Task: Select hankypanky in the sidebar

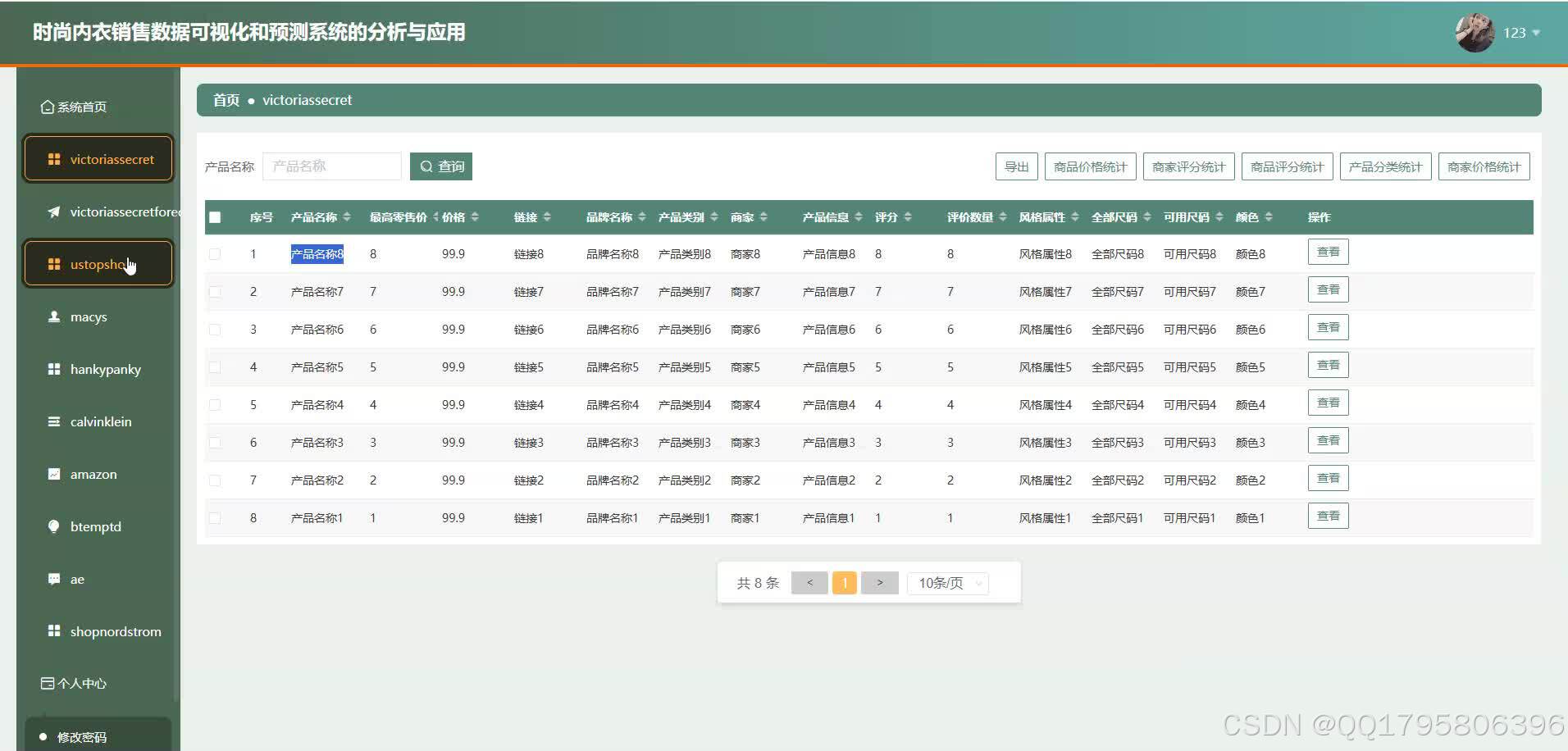Action: pyautogui.click(x=98, y=369)
